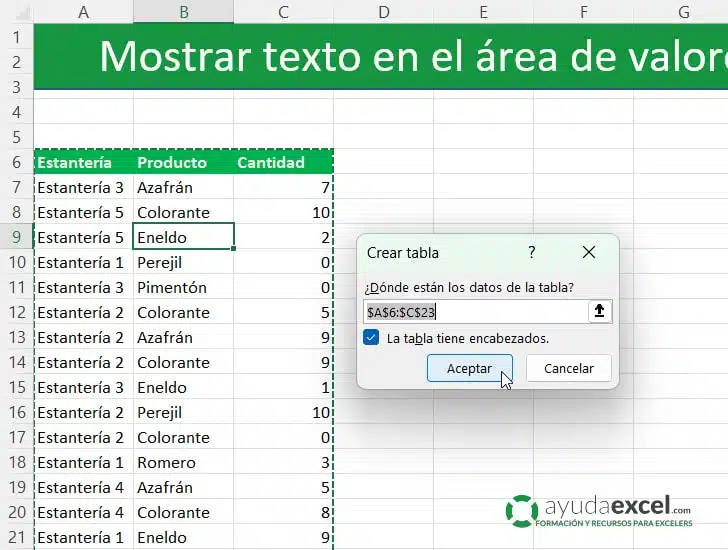Select column D header
The image size is (728, 550).
(x=384, y=12)
